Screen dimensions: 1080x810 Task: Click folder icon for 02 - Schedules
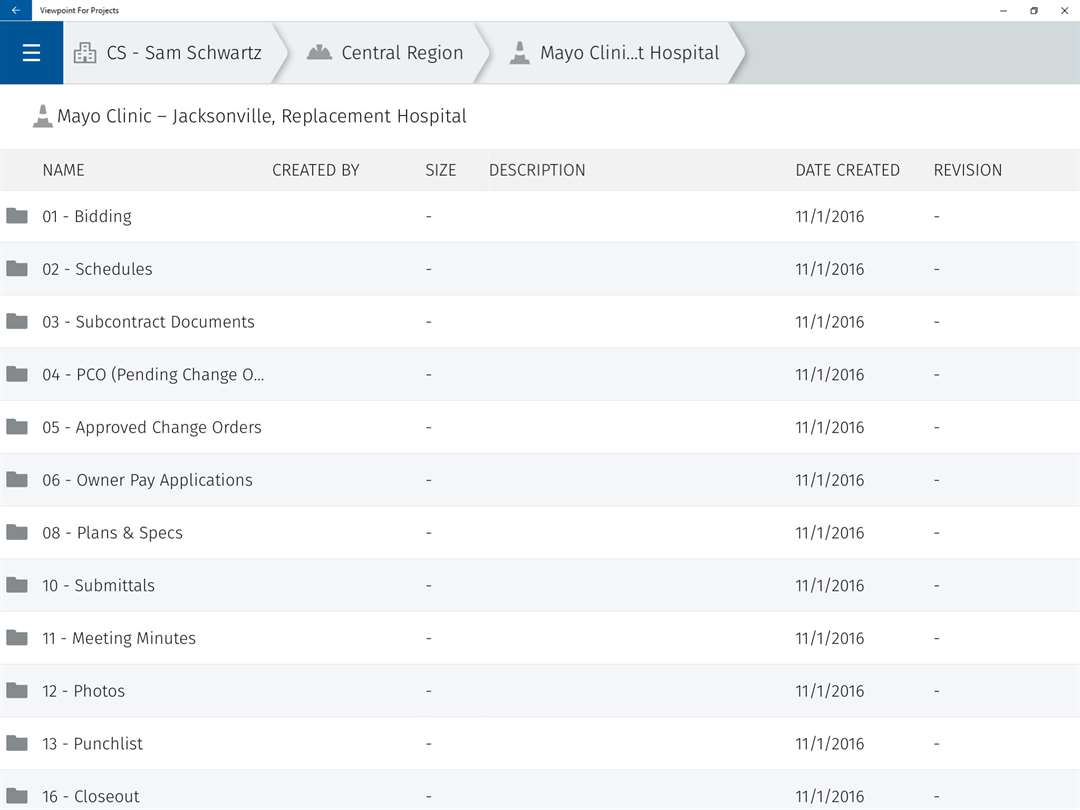coord(17,269)
